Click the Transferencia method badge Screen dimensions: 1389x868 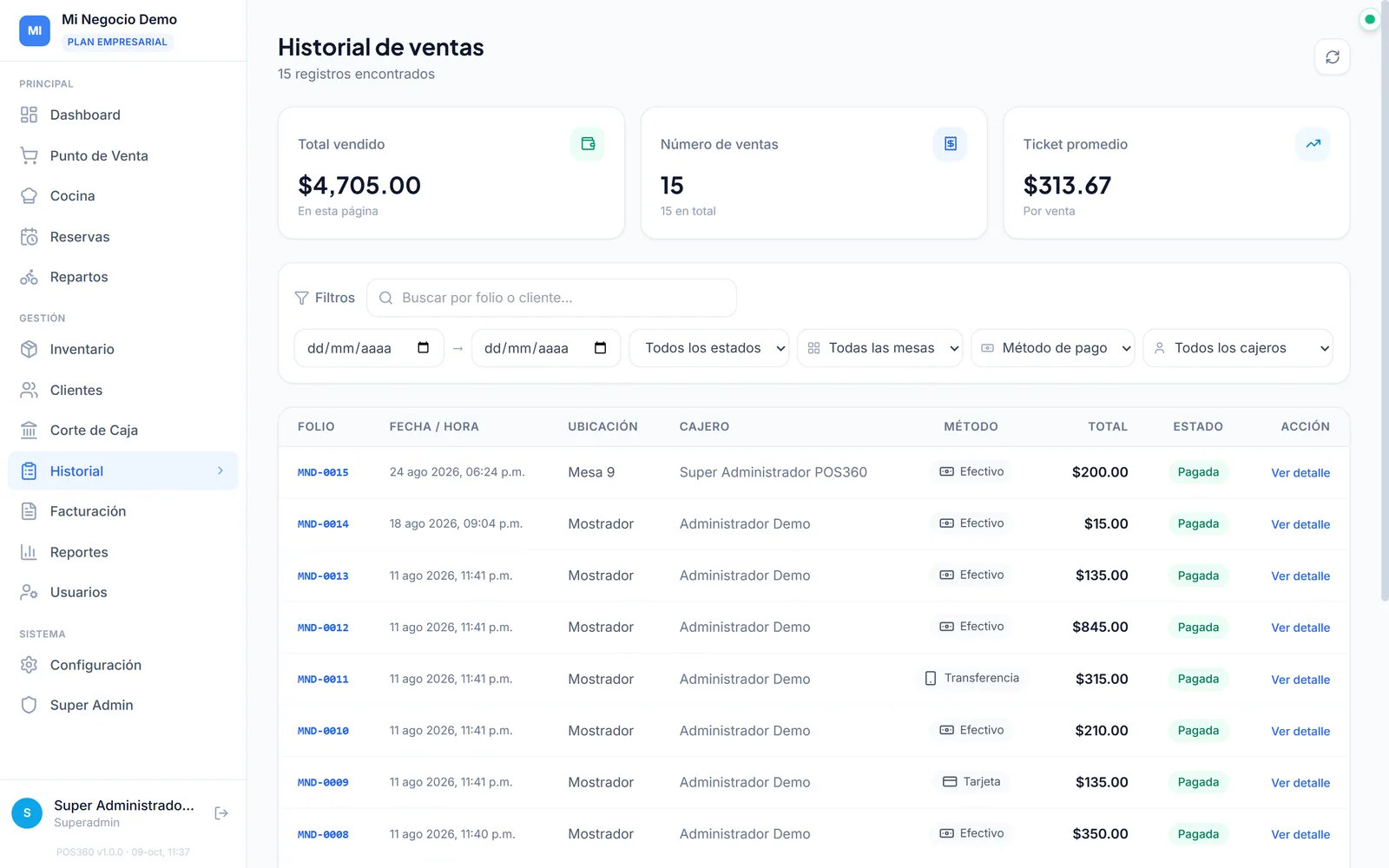click(971, 678)
